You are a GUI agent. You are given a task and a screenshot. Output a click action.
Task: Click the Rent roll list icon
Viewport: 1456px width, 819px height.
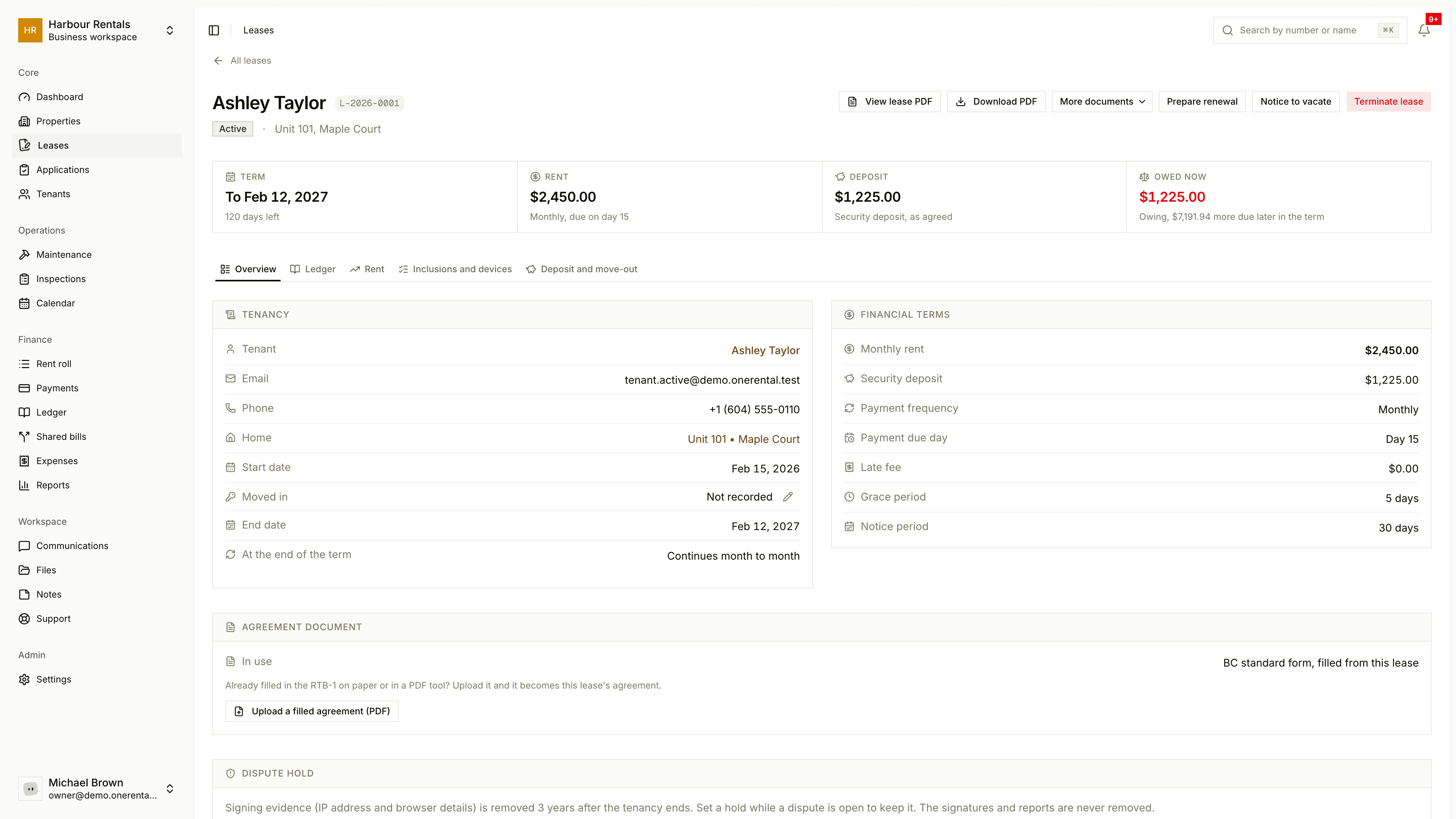pos(24,364)
